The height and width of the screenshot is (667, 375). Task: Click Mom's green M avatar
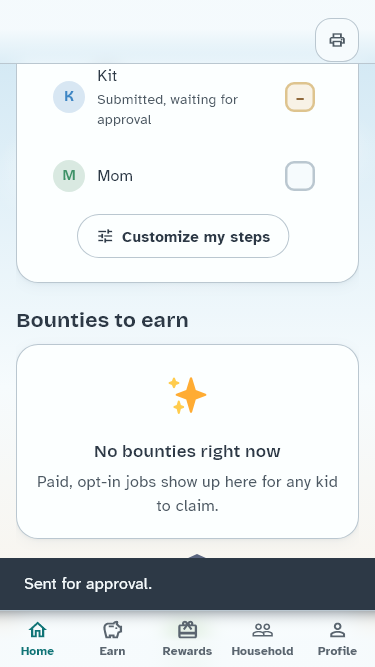coord(69,176)
